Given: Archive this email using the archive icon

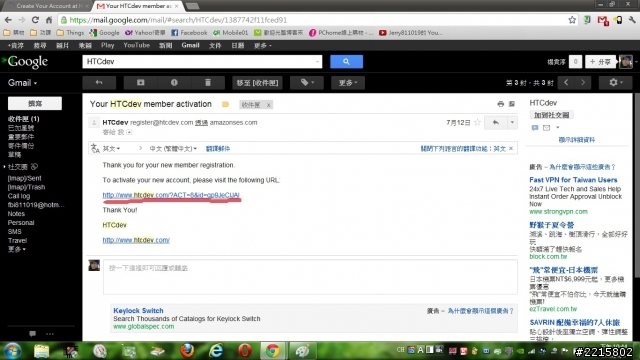Looking at the screenshot, I should click(141, 82).
